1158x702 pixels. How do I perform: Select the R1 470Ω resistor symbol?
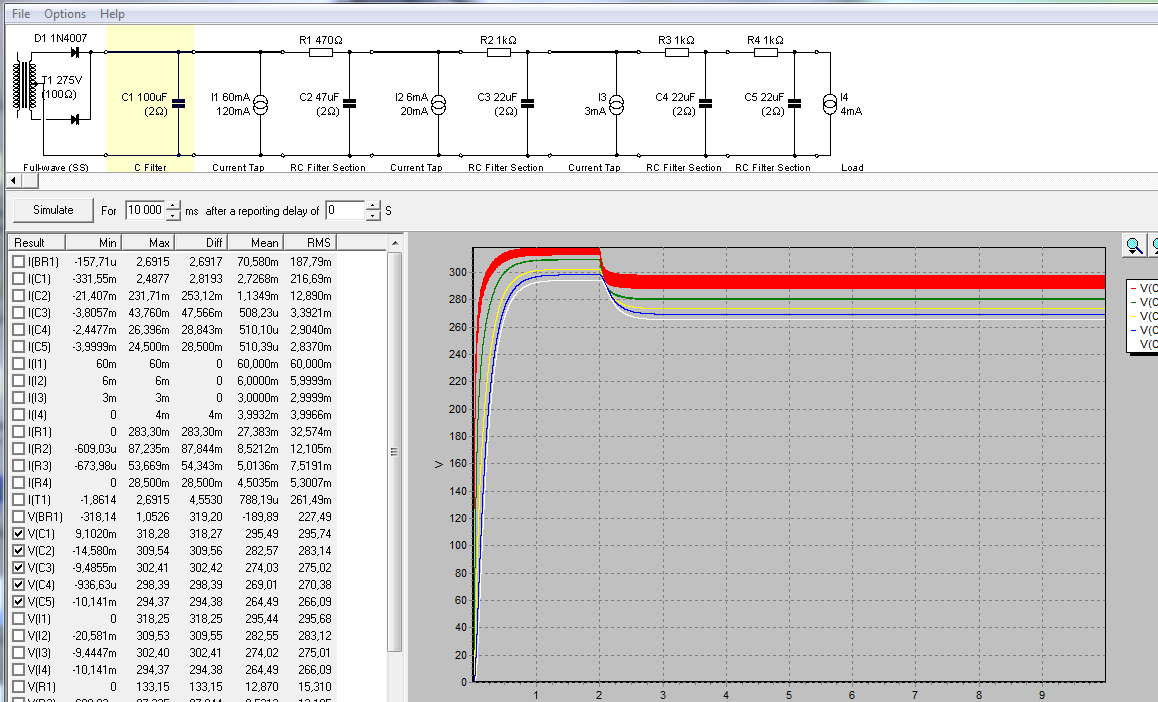pos(322,53)
